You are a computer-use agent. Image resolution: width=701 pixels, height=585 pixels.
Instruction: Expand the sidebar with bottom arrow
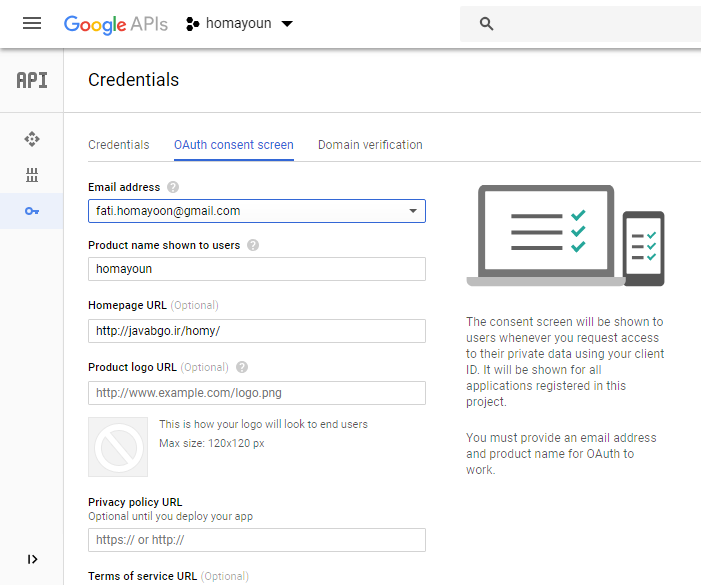[x=32, y=559]
